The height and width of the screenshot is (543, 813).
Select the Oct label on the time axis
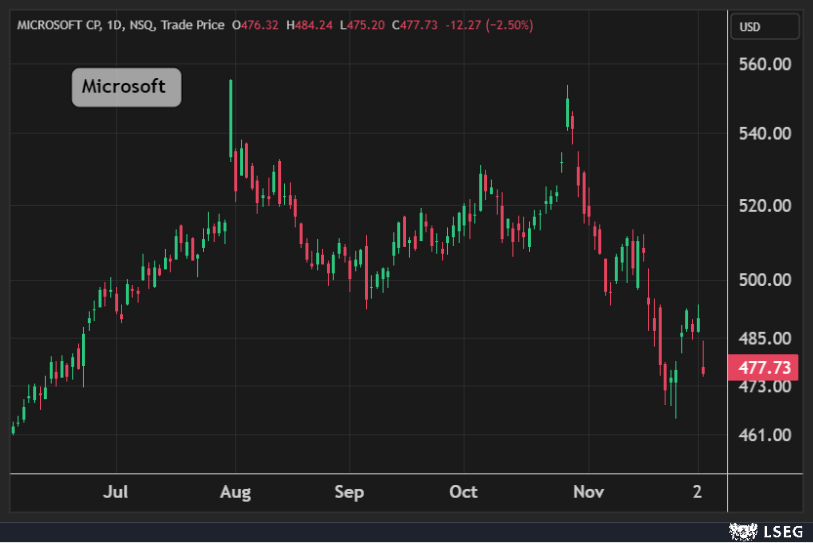click(463, 492)
